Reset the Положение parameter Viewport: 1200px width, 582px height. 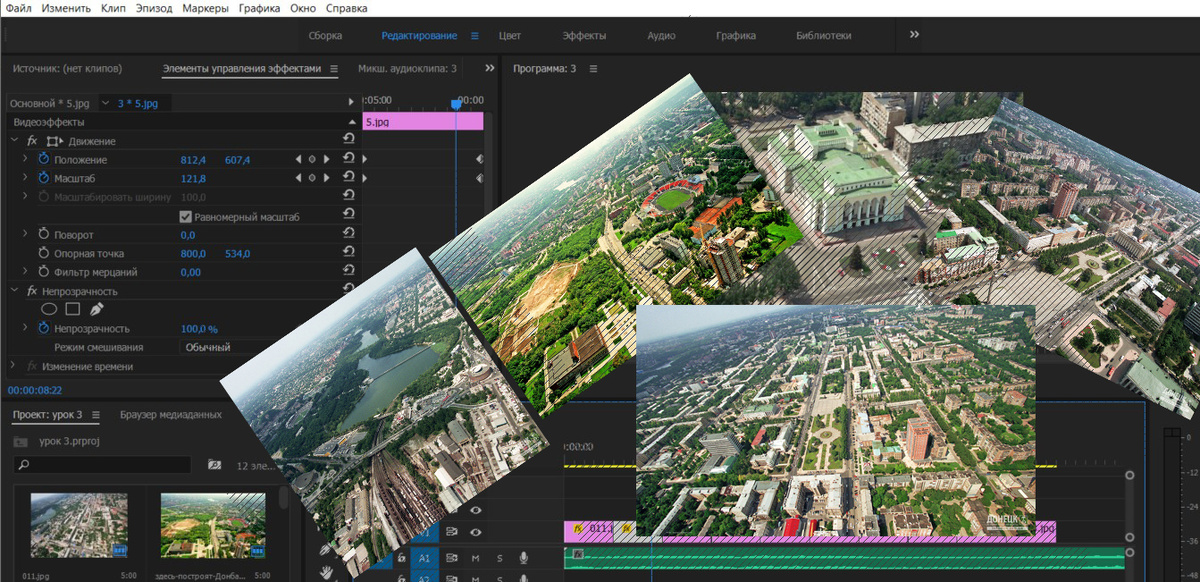pos(348,159)
